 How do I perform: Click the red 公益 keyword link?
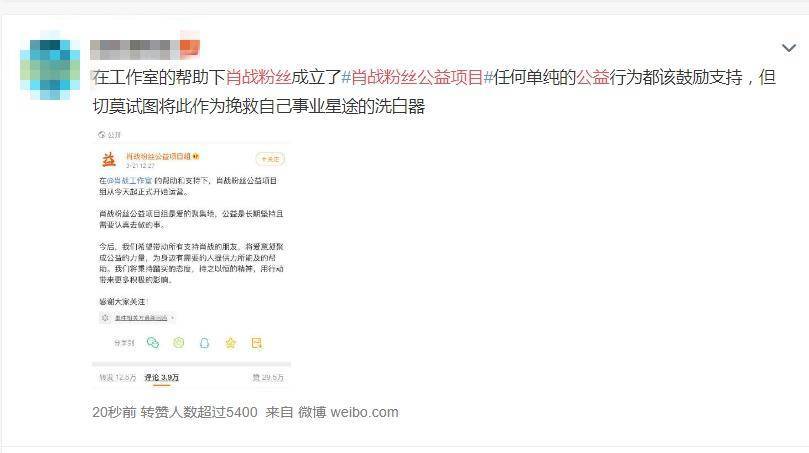592,77
